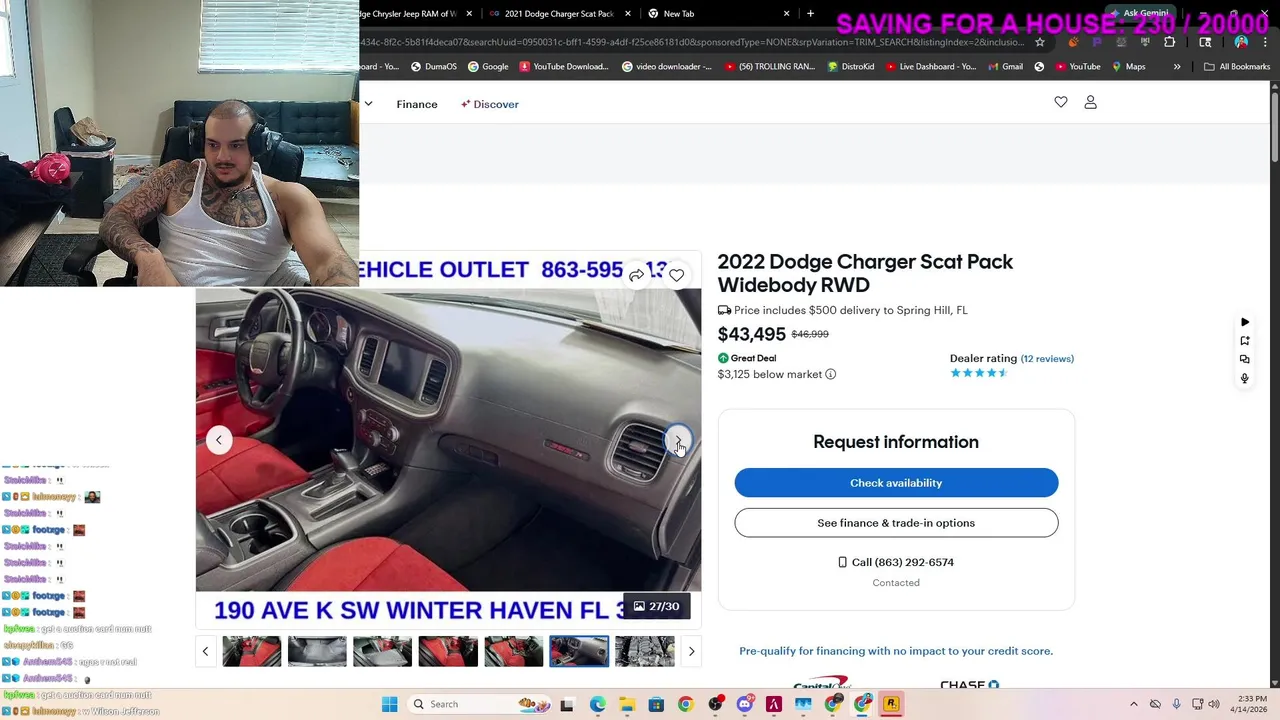Show the previous vehicle photo
The image size is (1280, 720).
[219, 440]
